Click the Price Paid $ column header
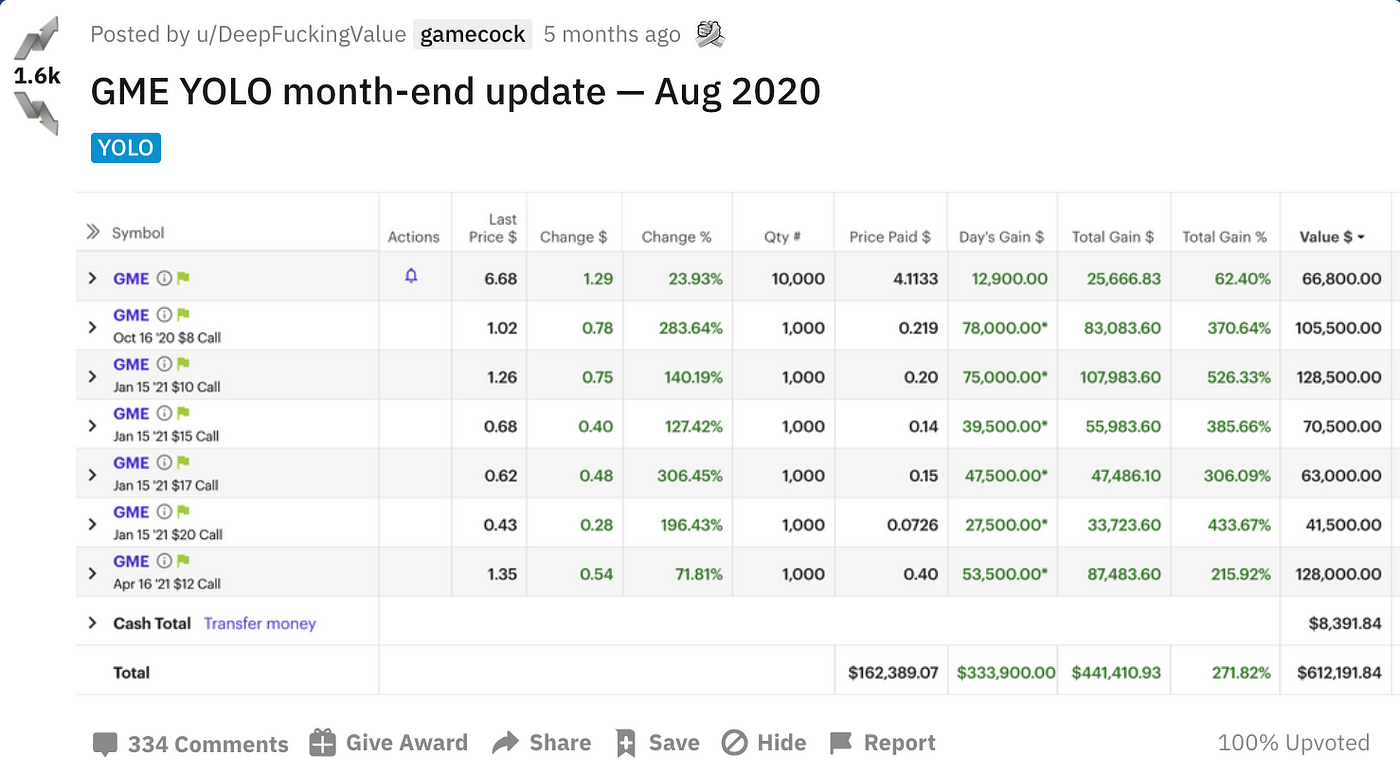This screenshot has height=777, width=1400. (890, 237)
